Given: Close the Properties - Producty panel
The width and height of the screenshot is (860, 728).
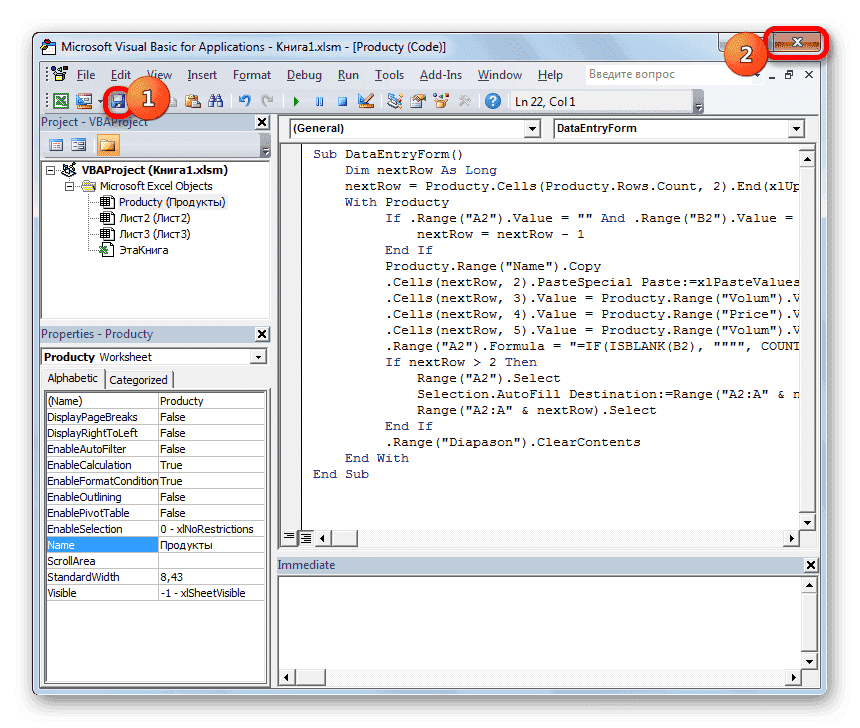Looking at the screenshot, I should click(x=262, y=334).
